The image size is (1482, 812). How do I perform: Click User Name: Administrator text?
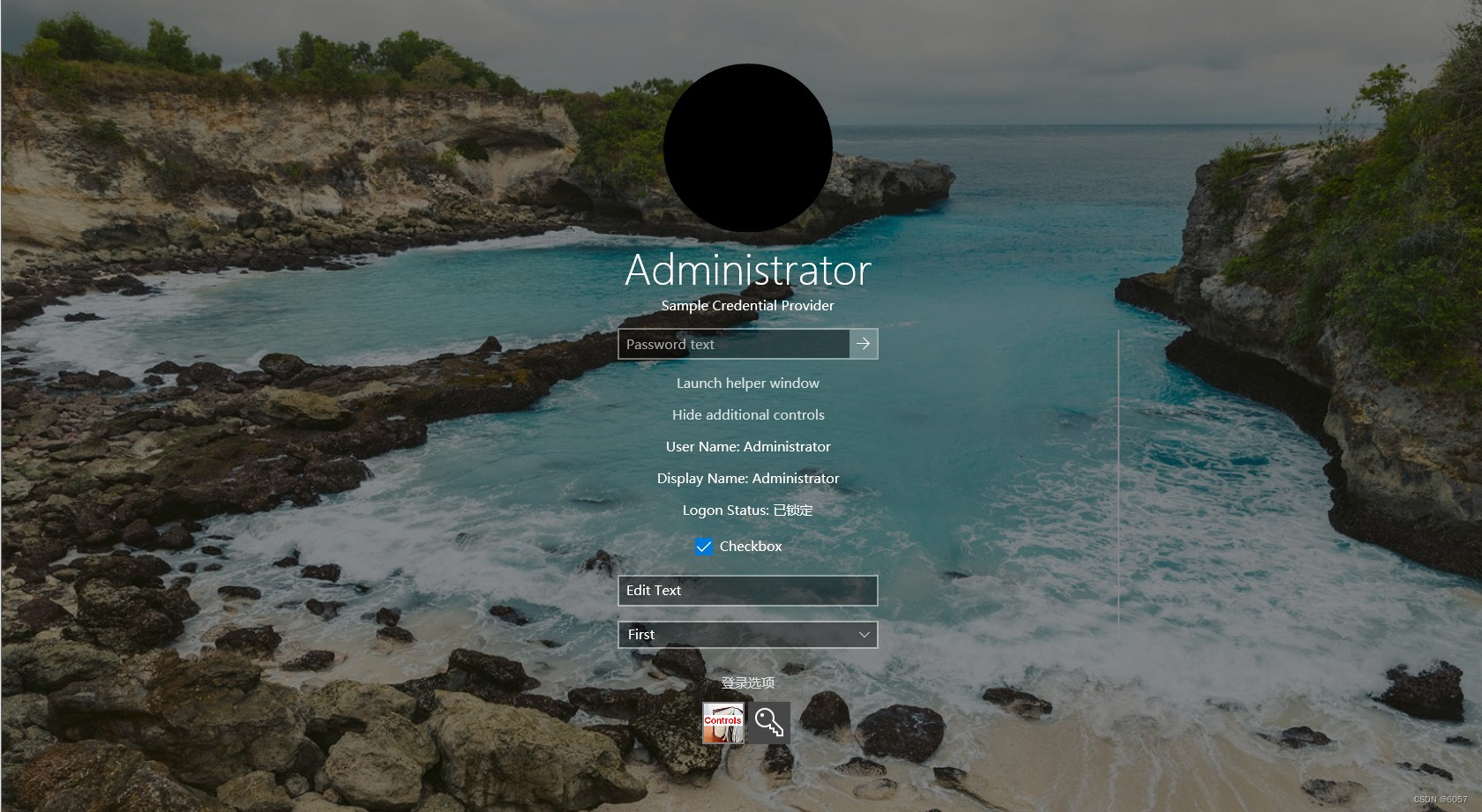click(x=748, y=447)
